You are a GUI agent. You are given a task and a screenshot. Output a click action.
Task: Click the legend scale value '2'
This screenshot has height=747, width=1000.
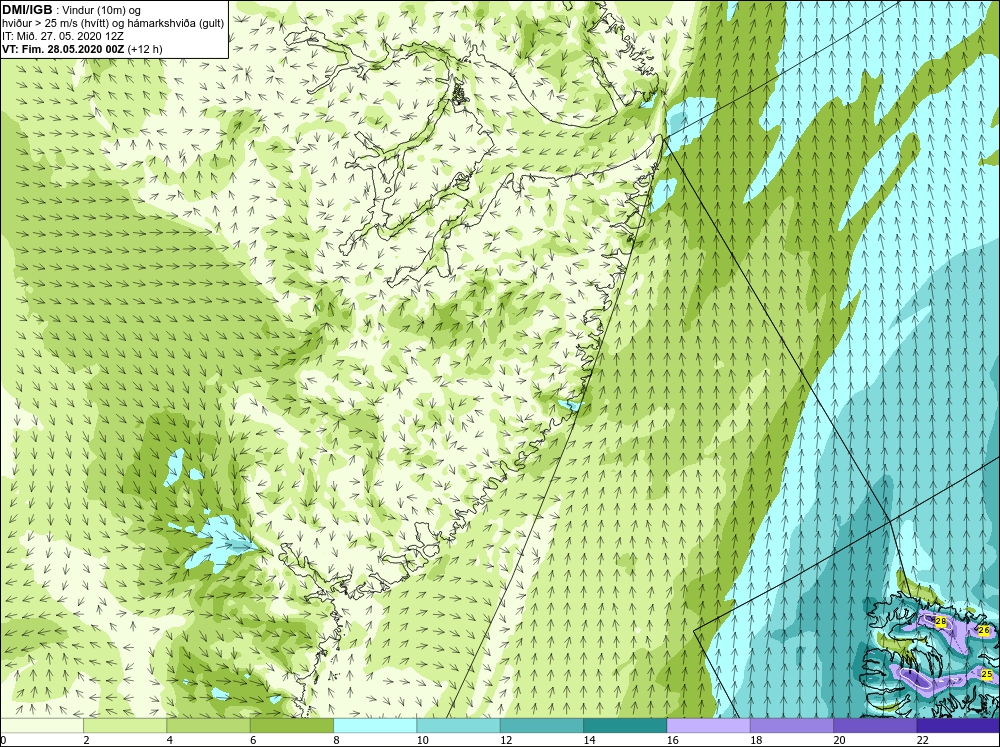point(85,740)
